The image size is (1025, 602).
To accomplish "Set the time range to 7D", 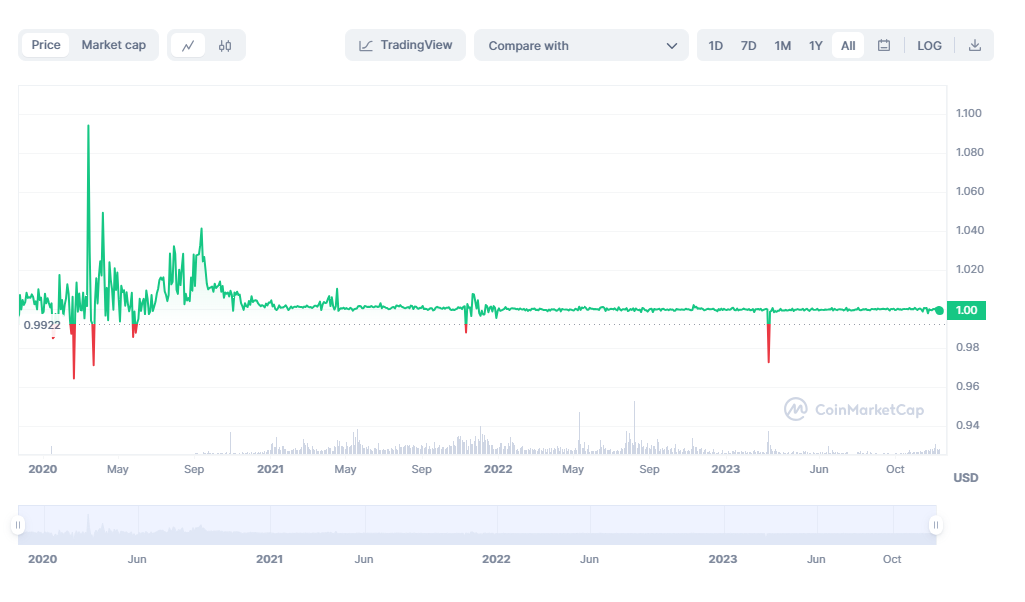I will pos(748,45).
